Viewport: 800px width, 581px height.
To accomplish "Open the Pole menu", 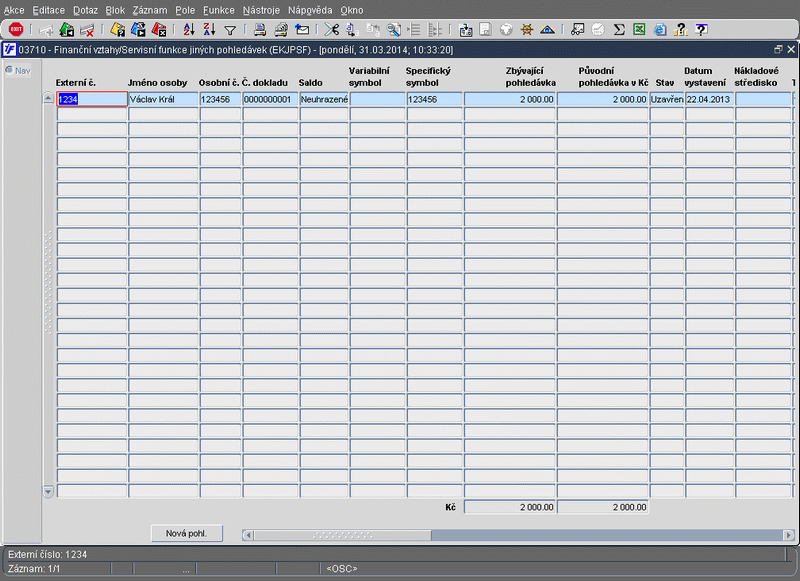I will 185,10.
